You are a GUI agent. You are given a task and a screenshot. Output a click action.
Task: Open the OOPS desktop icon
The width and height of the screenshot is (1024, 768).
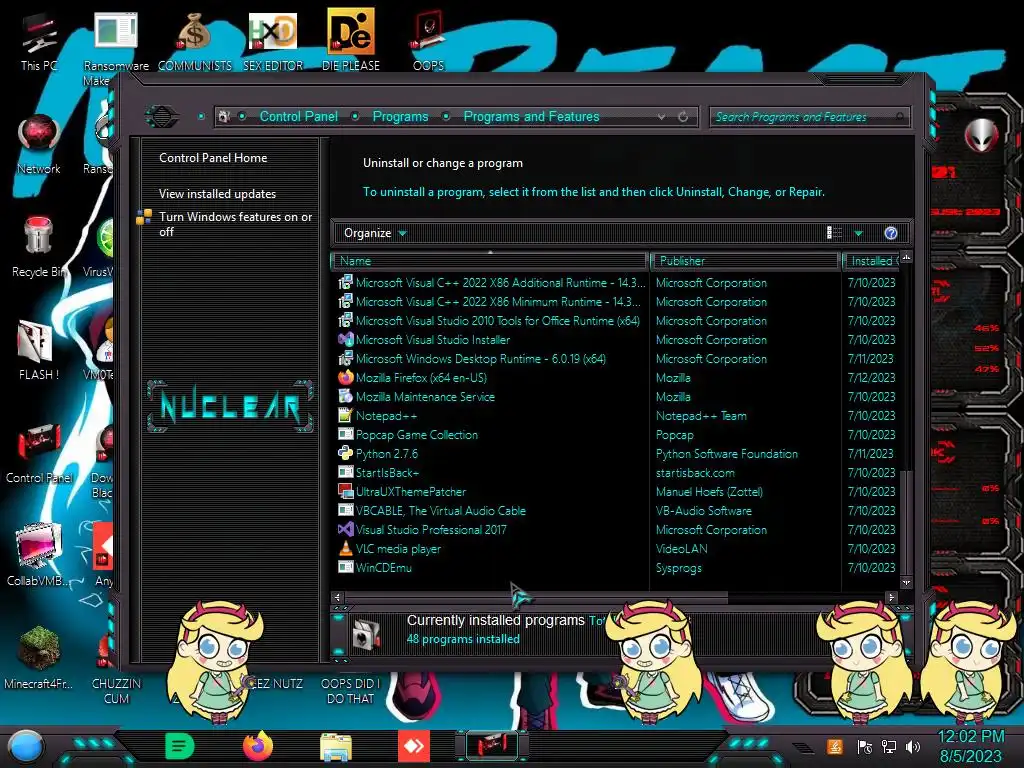[x=428, y=40]
